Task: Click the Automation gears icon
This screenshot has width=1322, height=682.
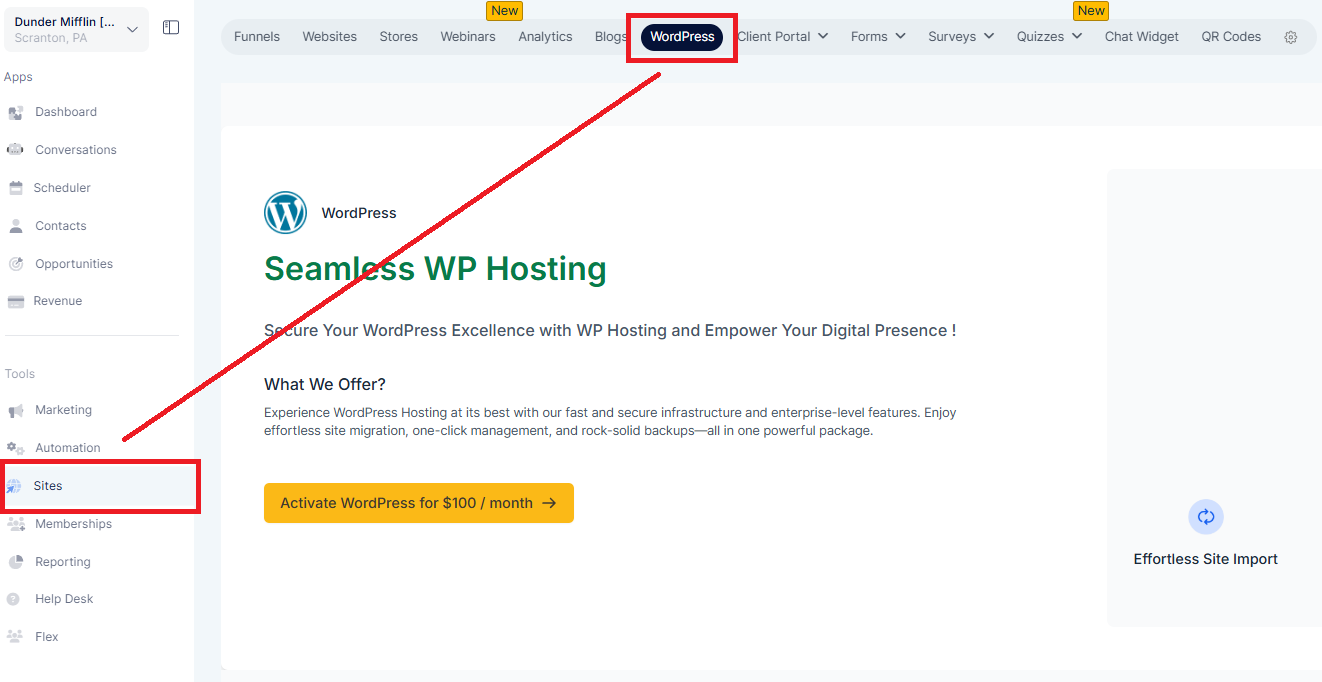Action: pos(15,448)
